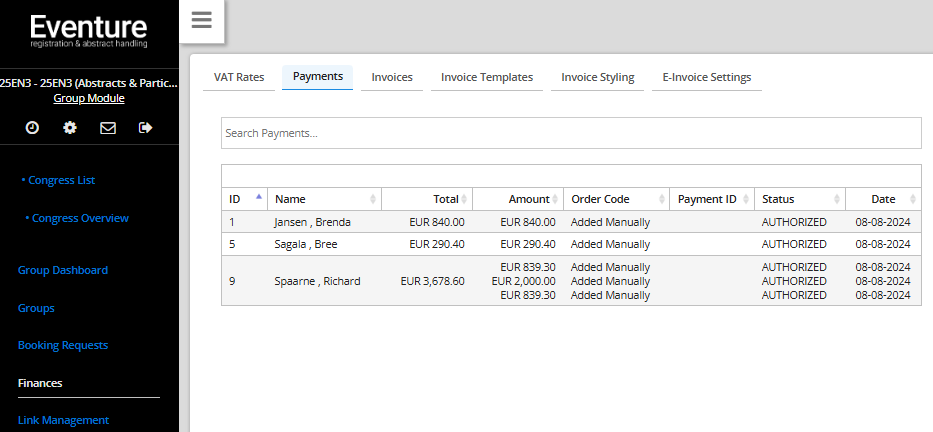933x432 pixels.
Task: Open the E-Invoice Settings tab
Action: click(x=706, y=77)
